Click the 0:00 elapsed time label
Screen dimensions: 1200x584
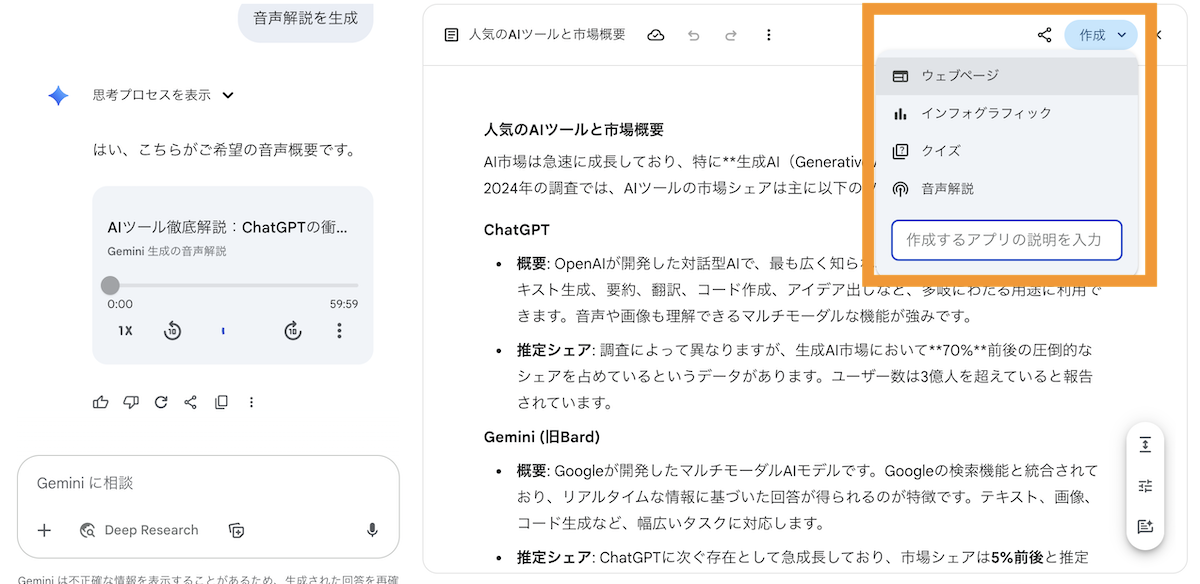[120, 304]
